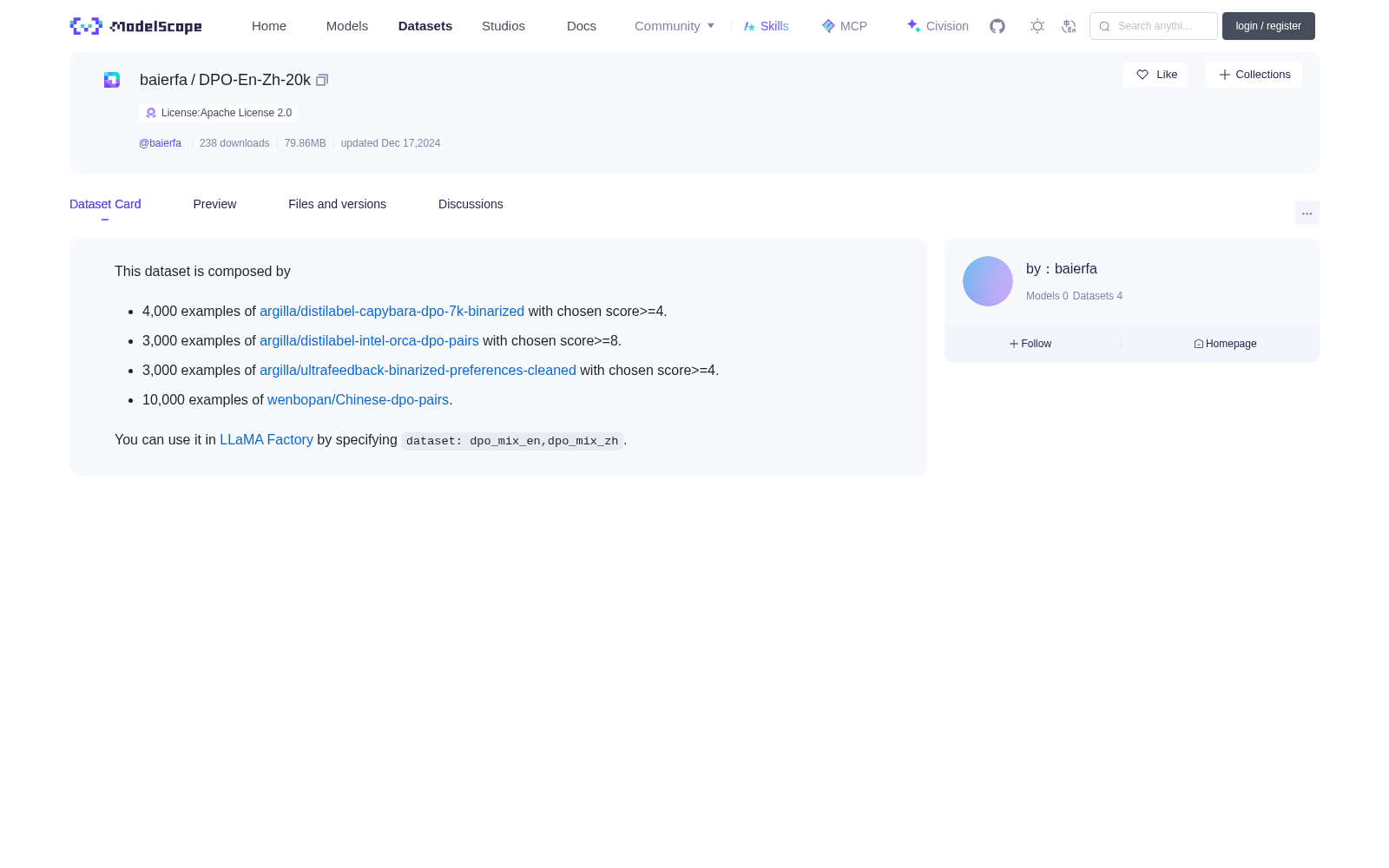The width and height of the screenshot is (1389, 868).
Task: Open argilla/distilabel-capybara-dpo-7k-binarized link
Action: point(392,312)
